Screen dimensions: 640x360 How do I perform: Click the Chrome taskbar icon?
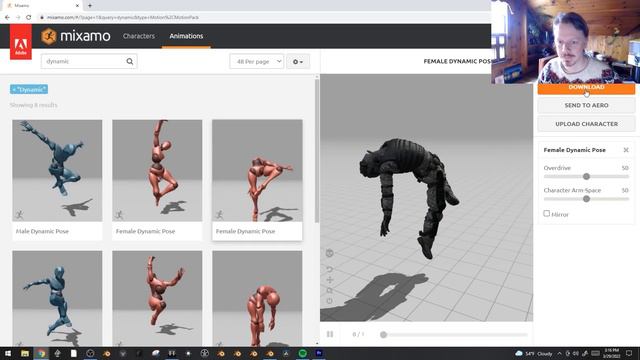pyautogui.click(x=41, y=353)
